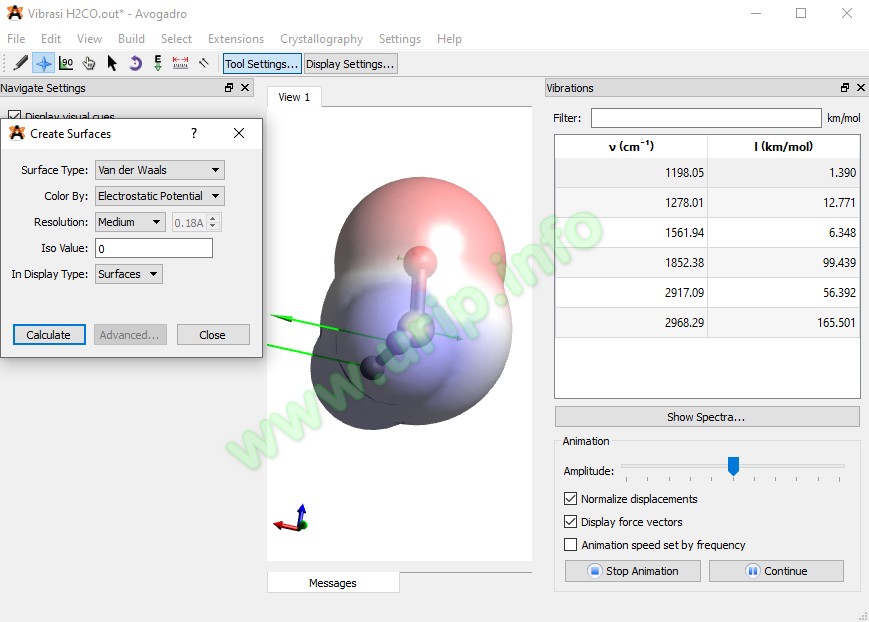869x622 pixels.
Task: Click the vibrations Filter input field
Action: point(706,118)
